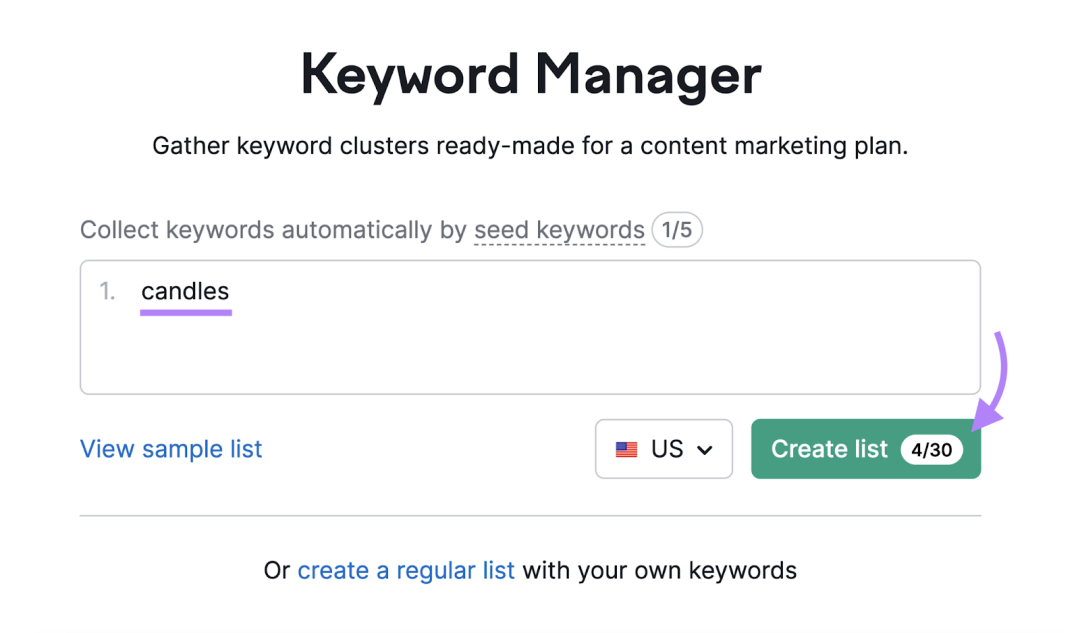
Task: Expand the country selector chevron arrow
Action: (704, 450)
